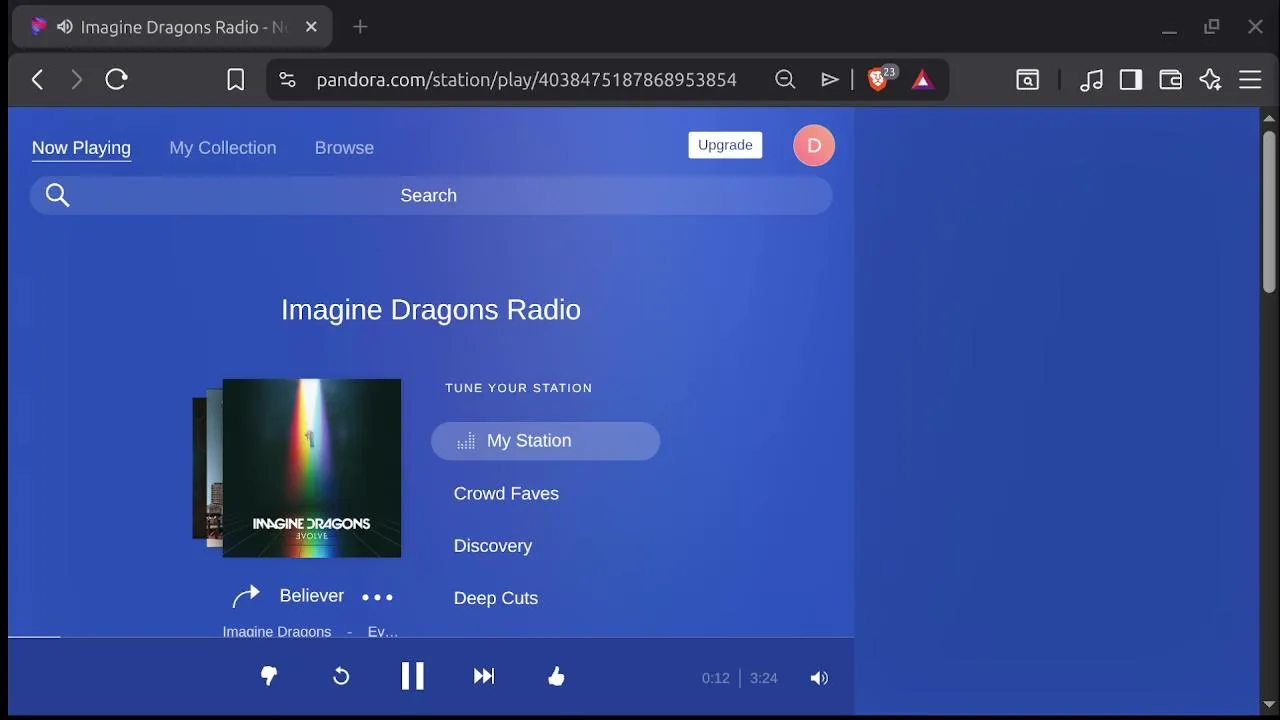Click the Imagine Dragons Radio station title

[431, 310]
